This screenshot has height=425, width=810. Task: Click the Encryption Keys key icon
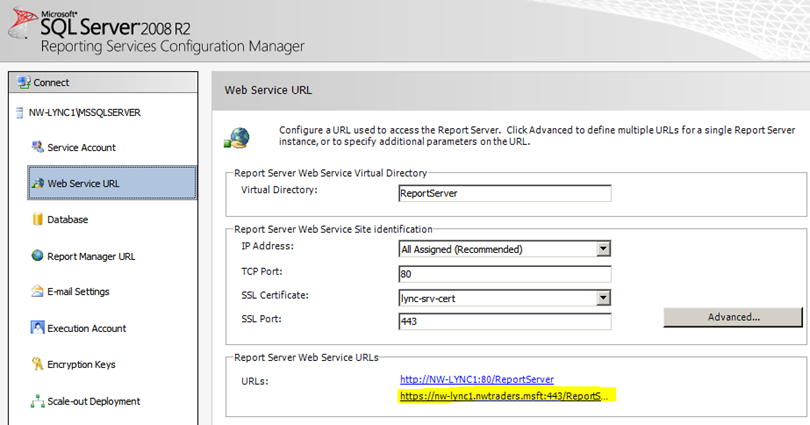coord(37,364)
